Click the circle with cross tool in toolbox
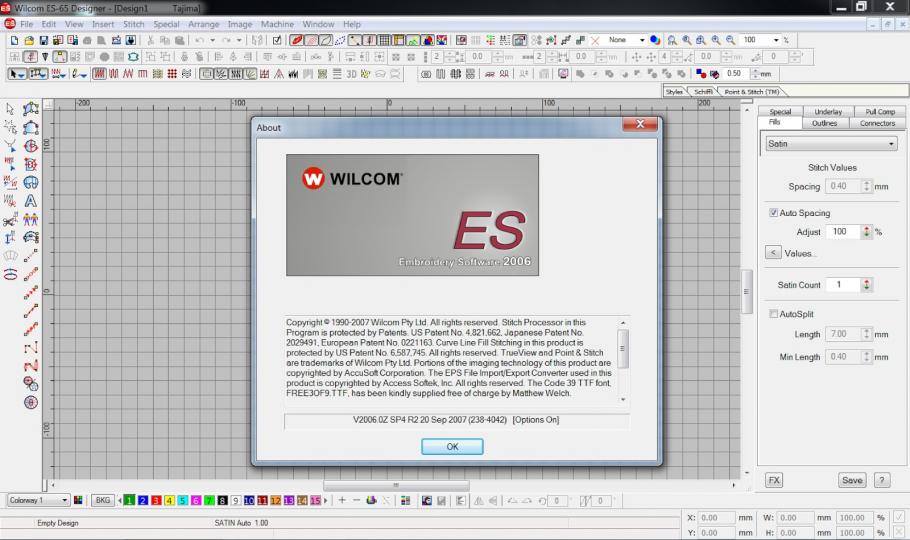910x540 pixels. [x=31, y=402]
